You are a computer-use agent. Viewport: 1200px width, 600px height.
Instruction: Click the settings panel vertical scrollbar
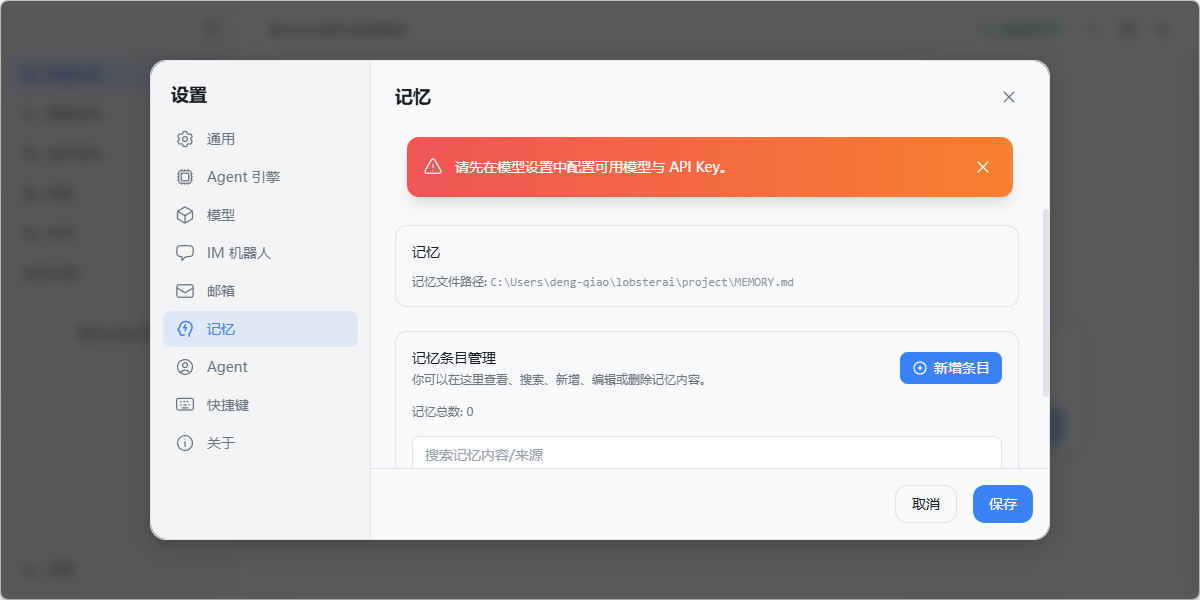1046,300
